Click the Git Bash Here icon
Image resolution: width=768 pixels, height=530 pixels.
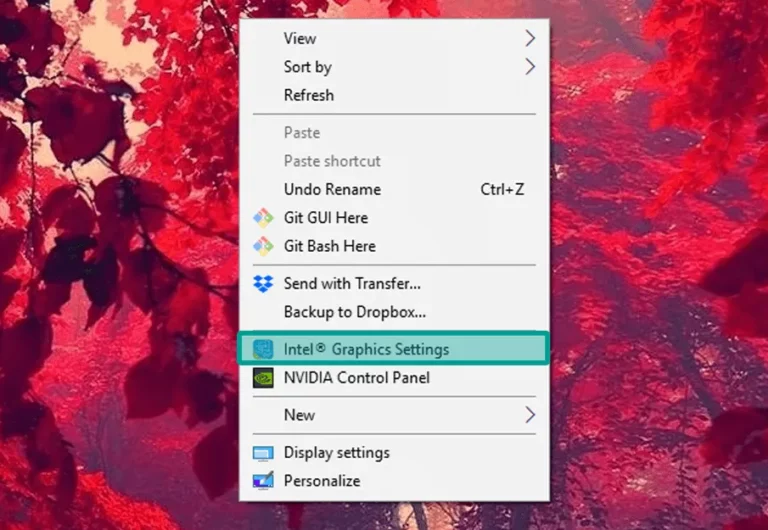click(x=263, y=246)
